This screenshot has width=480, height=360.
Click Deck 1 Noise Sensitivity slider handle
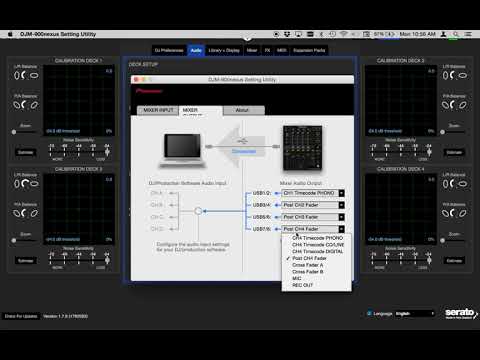pos(107,152)
